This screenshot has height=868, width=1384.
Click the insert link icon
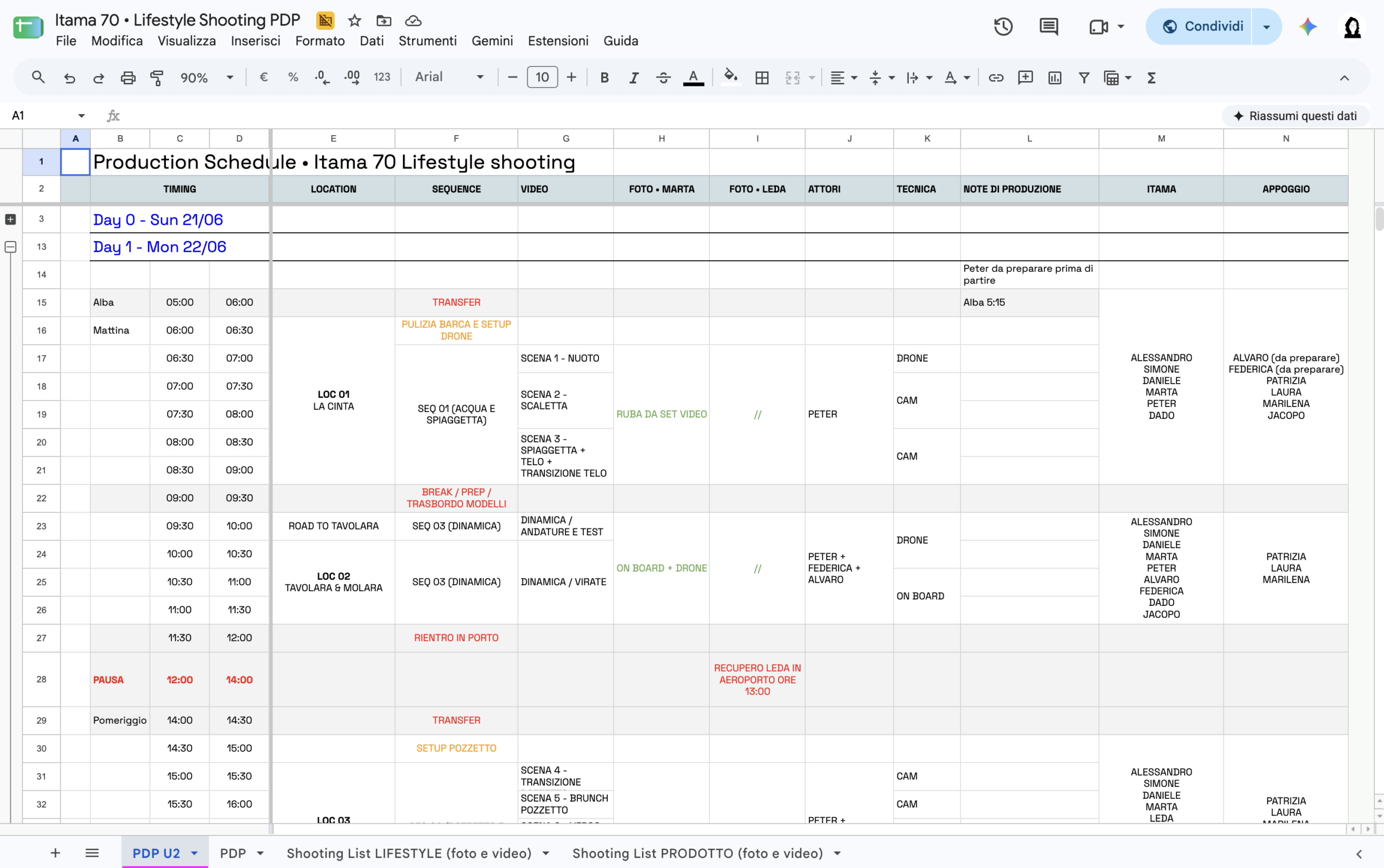[995, 77]
